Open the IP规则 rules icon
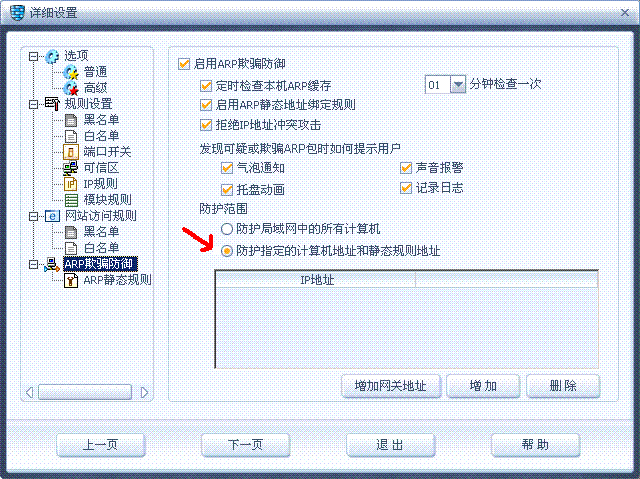Viewport: 640px width, 479px height. point(71,184)
